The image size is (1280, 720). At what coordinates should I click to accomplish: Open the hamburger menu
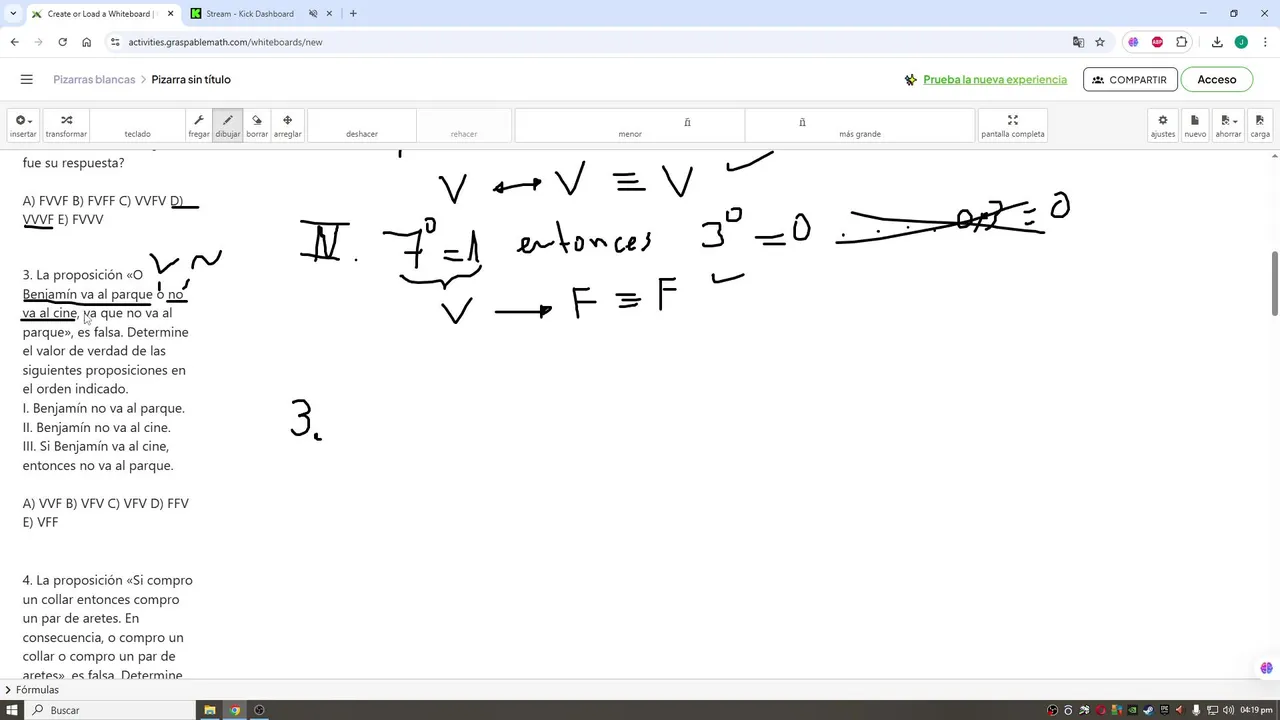[x=27, y=79]
